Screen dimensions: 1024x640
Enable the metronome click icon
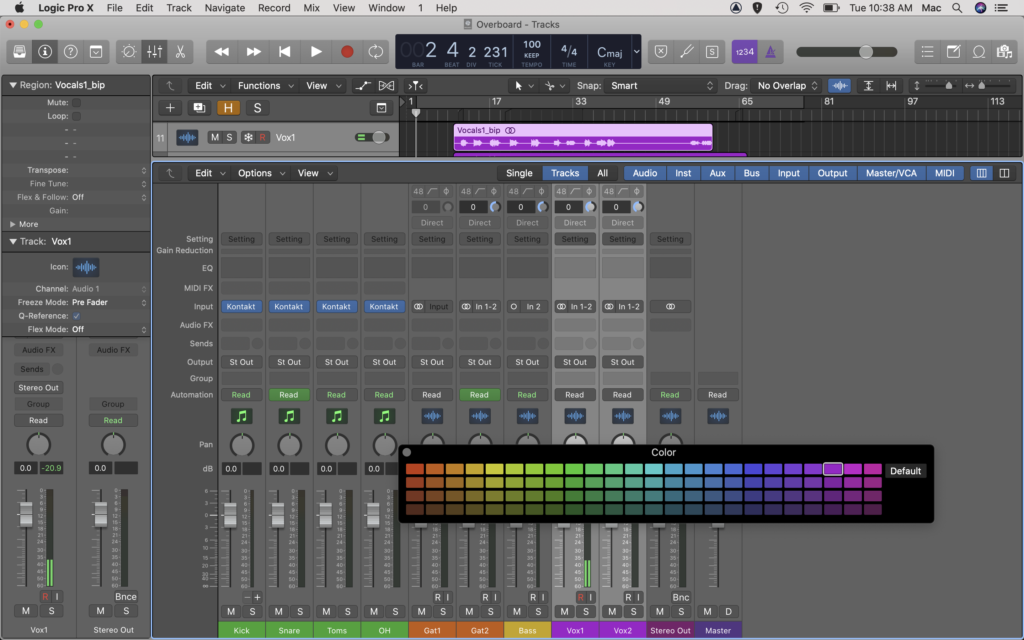pyautogui.click(x=770, y=52)
